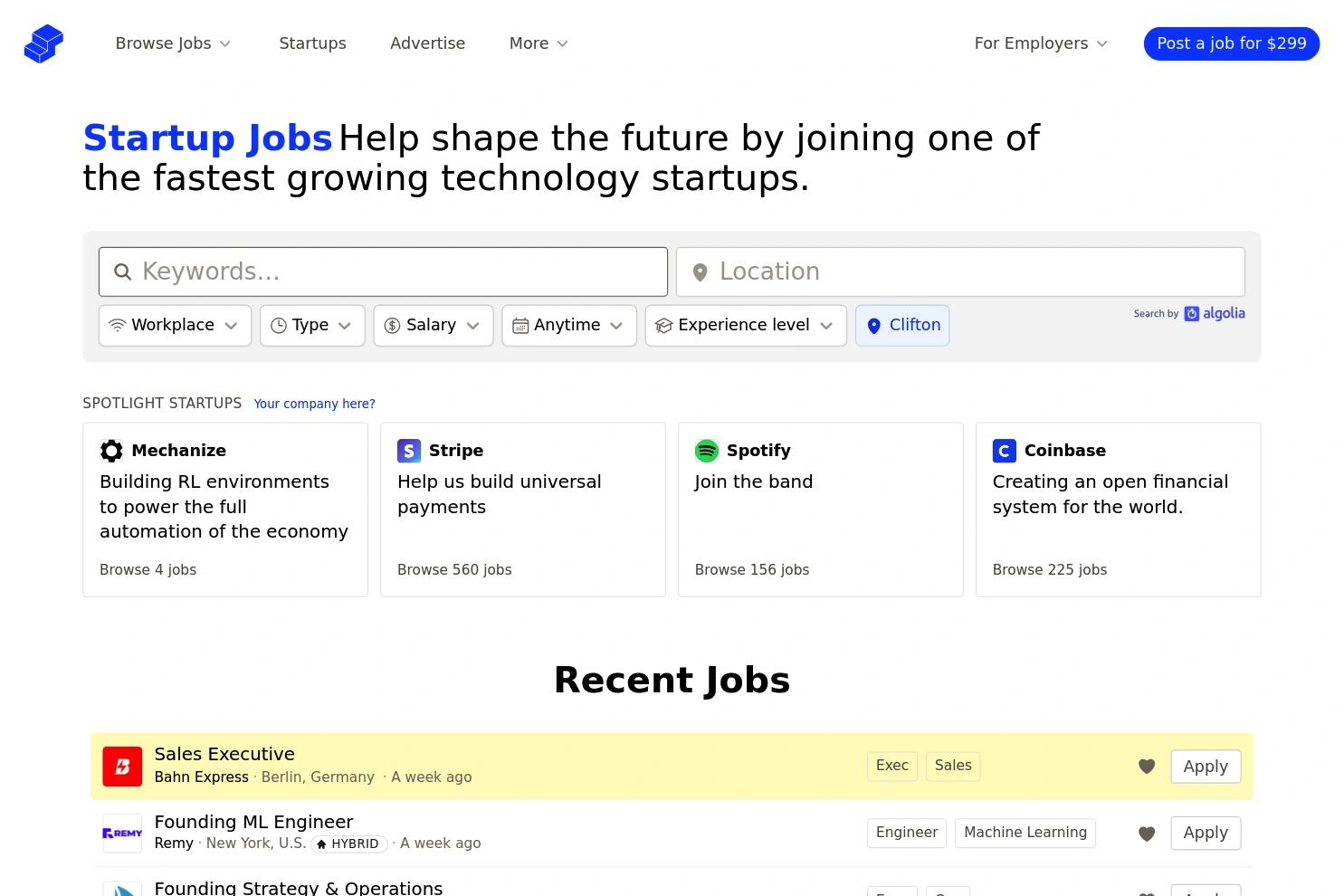Go to the Startups page
Image resolution: width=1344 pixels, height=896 pixels.
[x=312, y=43]
